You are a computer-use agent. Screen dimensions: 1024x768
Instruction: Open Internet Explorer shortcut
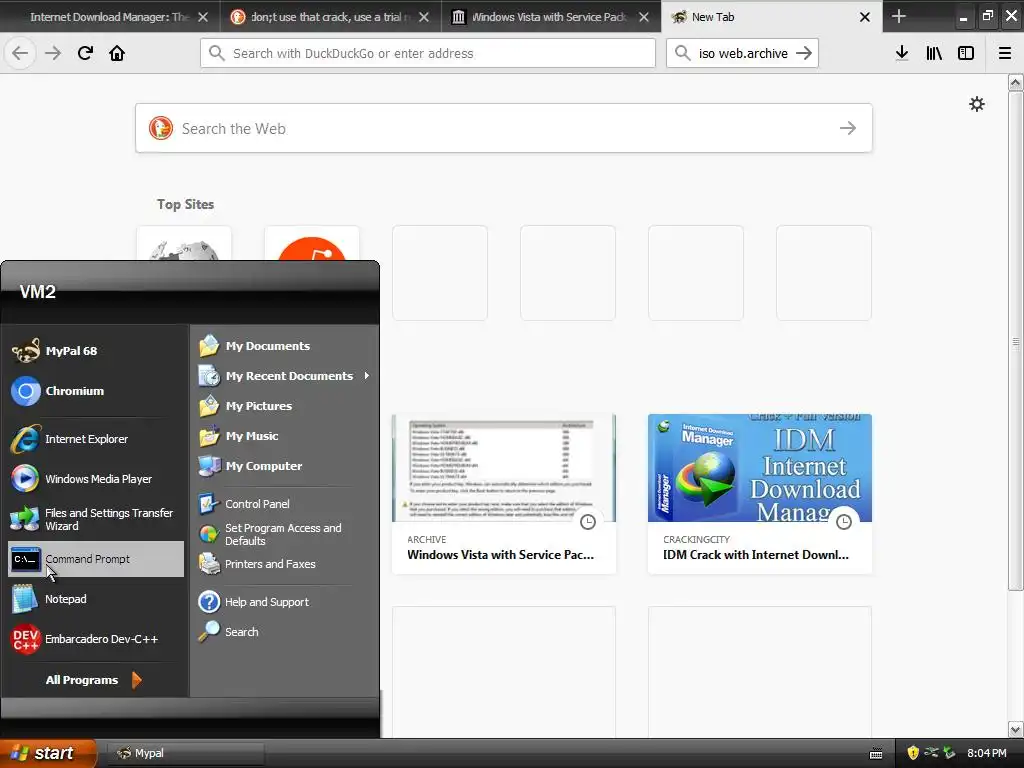pos(95,439)
